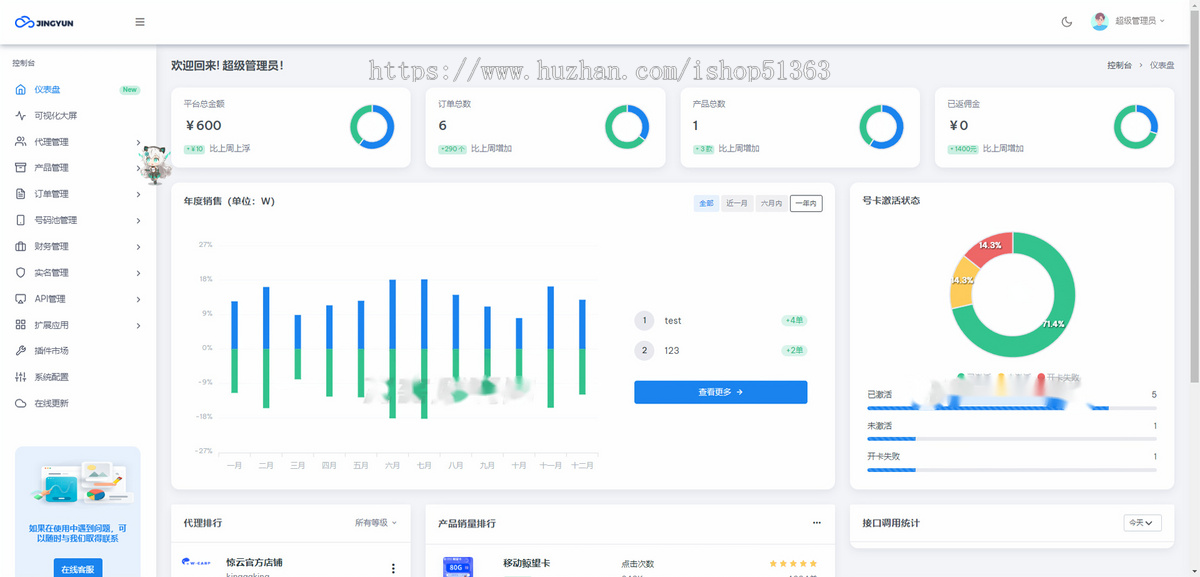Click the 123 ranking row
1200x577 pixels.
[720, 351]
